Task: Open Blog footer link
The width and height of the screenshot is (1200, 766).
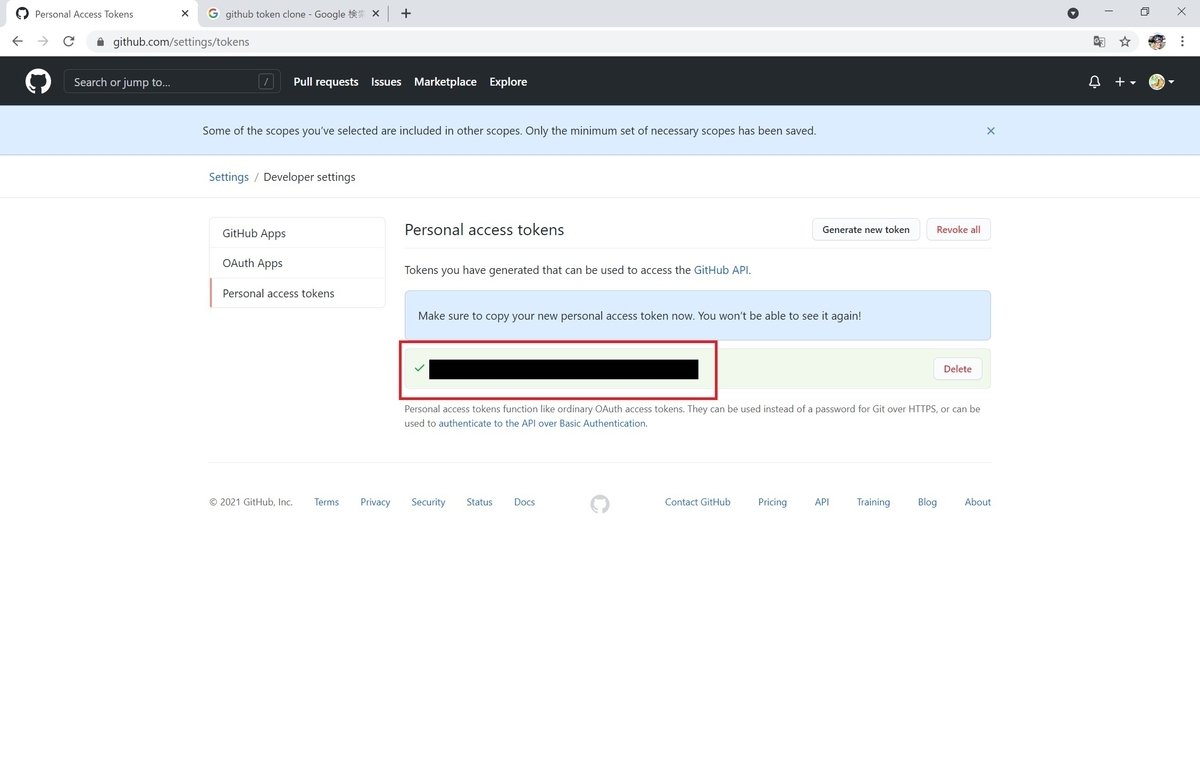Action: (927, 502)
